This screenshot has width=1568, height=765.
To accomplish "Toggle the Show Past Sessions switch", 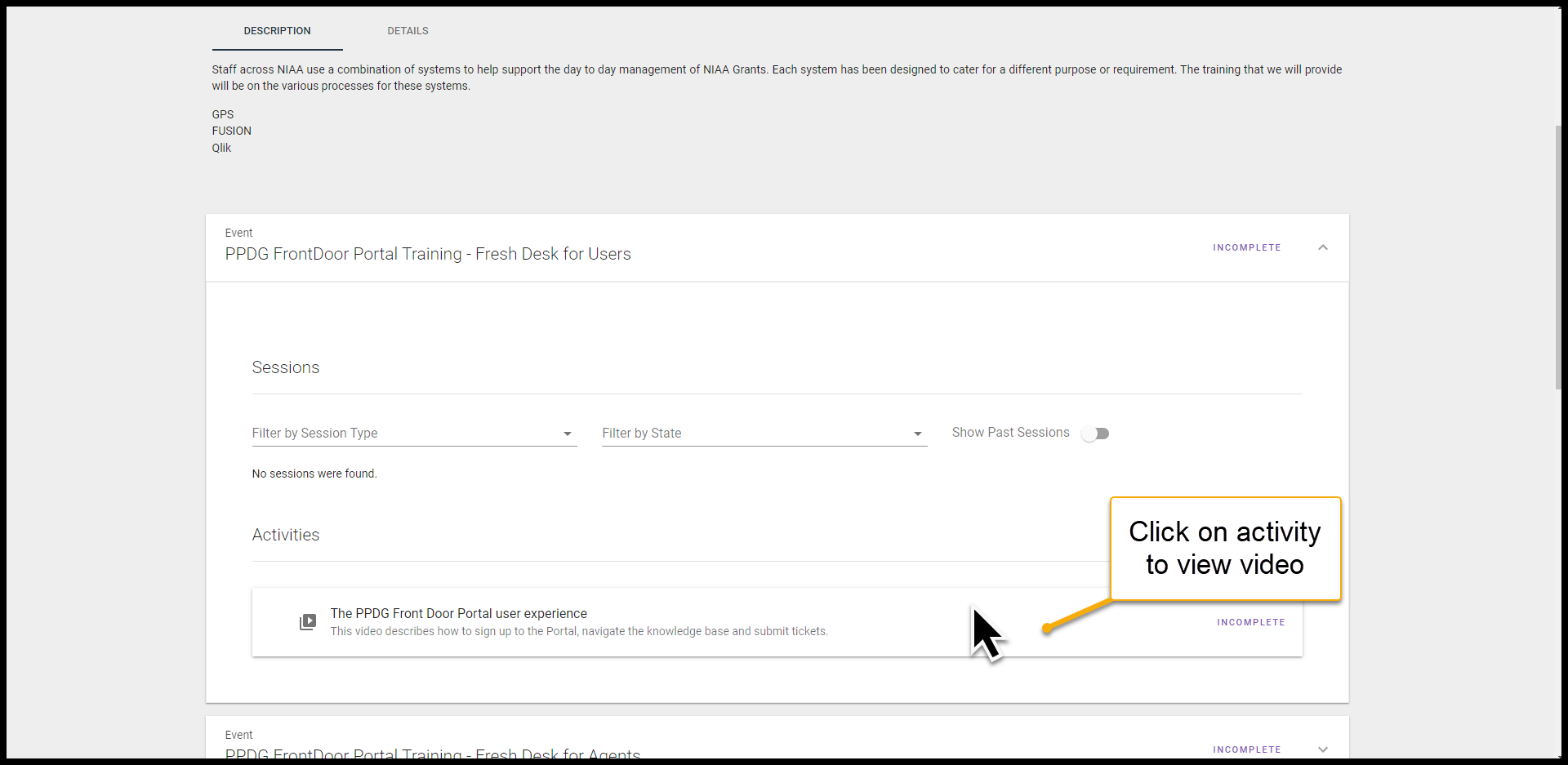I will click(x=1095, y=434).
